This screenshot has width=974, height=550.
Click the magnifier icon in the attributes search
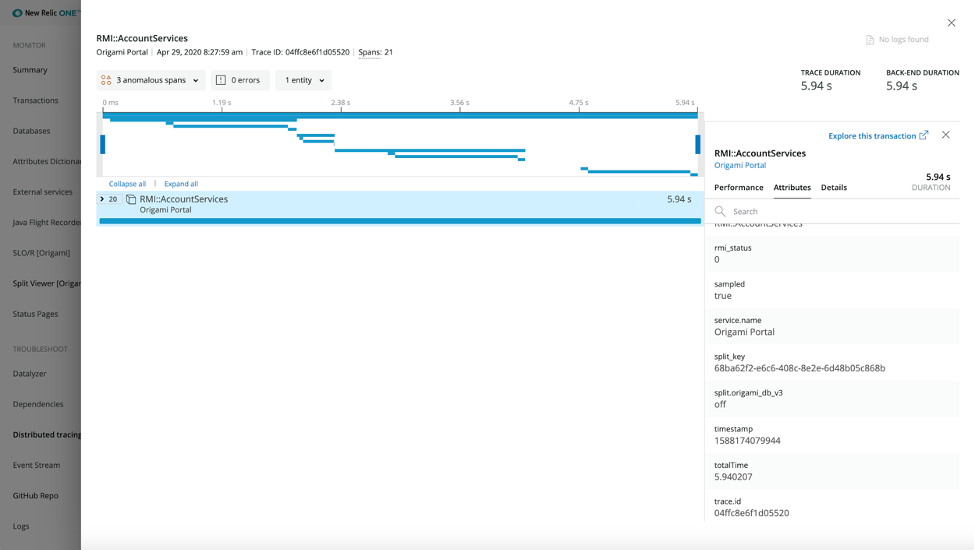[x=720, y=211]
